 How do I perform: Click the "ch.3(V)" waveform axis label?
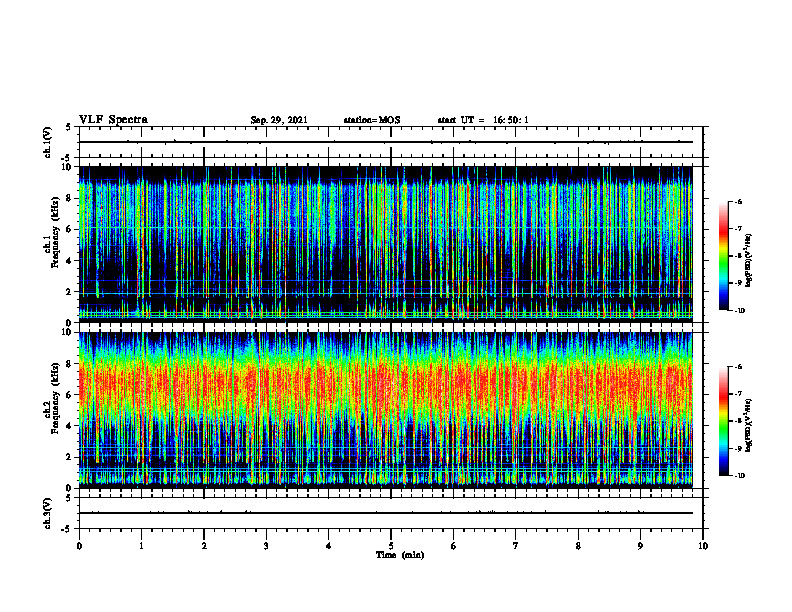click(x=48, y=513)
